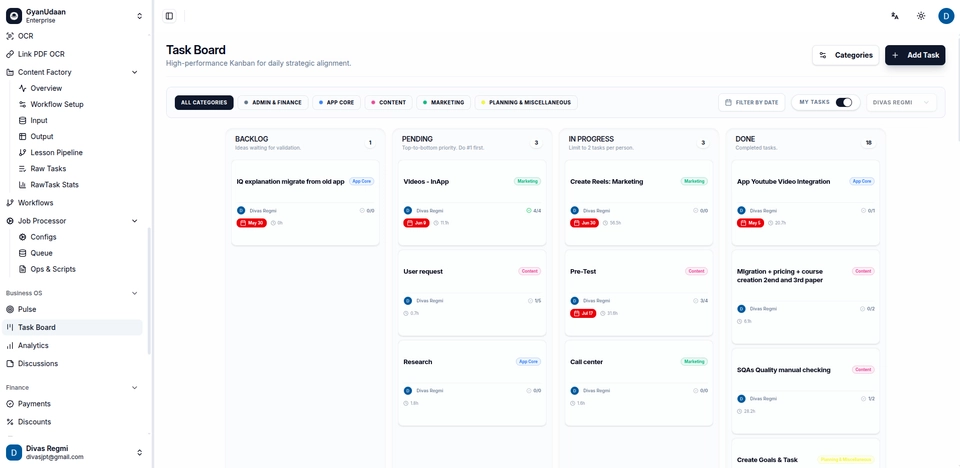Toggle the My Tasks switch
Image resolution: width=960 pixels, height=468 pixels.
(844, 102)
